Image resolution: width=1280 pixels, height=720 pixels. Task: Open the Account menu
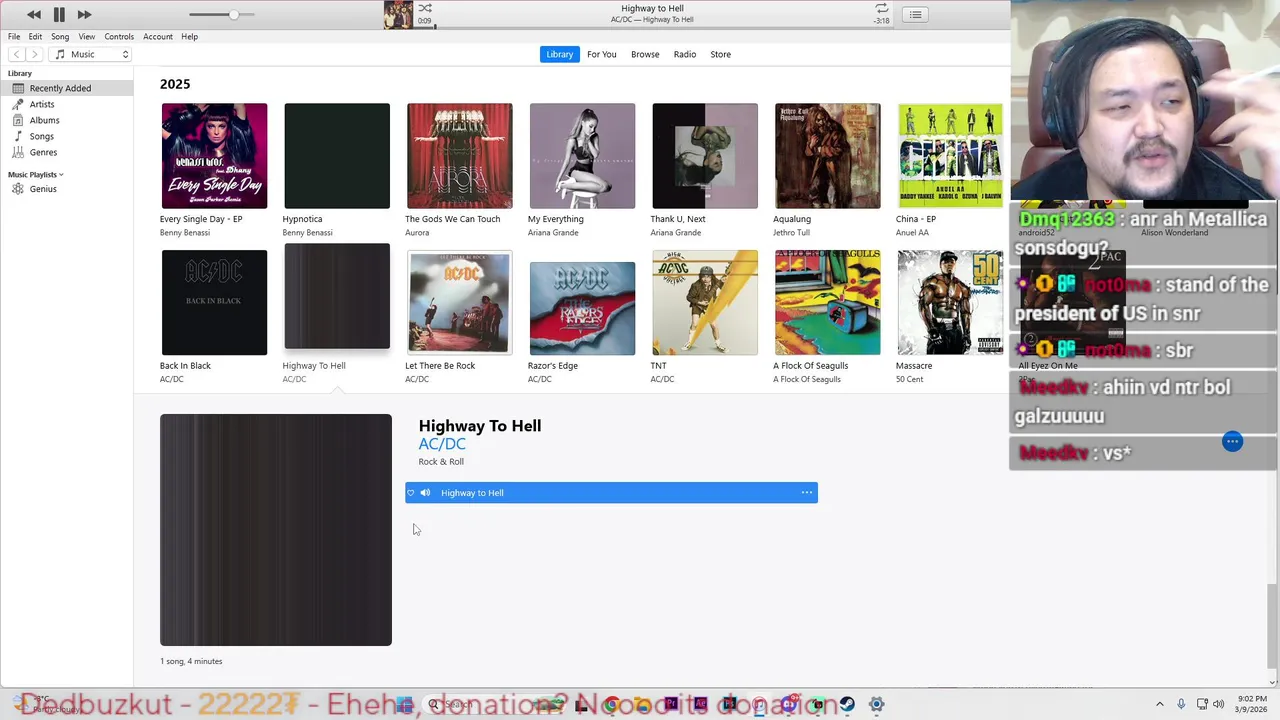(157, 36)
